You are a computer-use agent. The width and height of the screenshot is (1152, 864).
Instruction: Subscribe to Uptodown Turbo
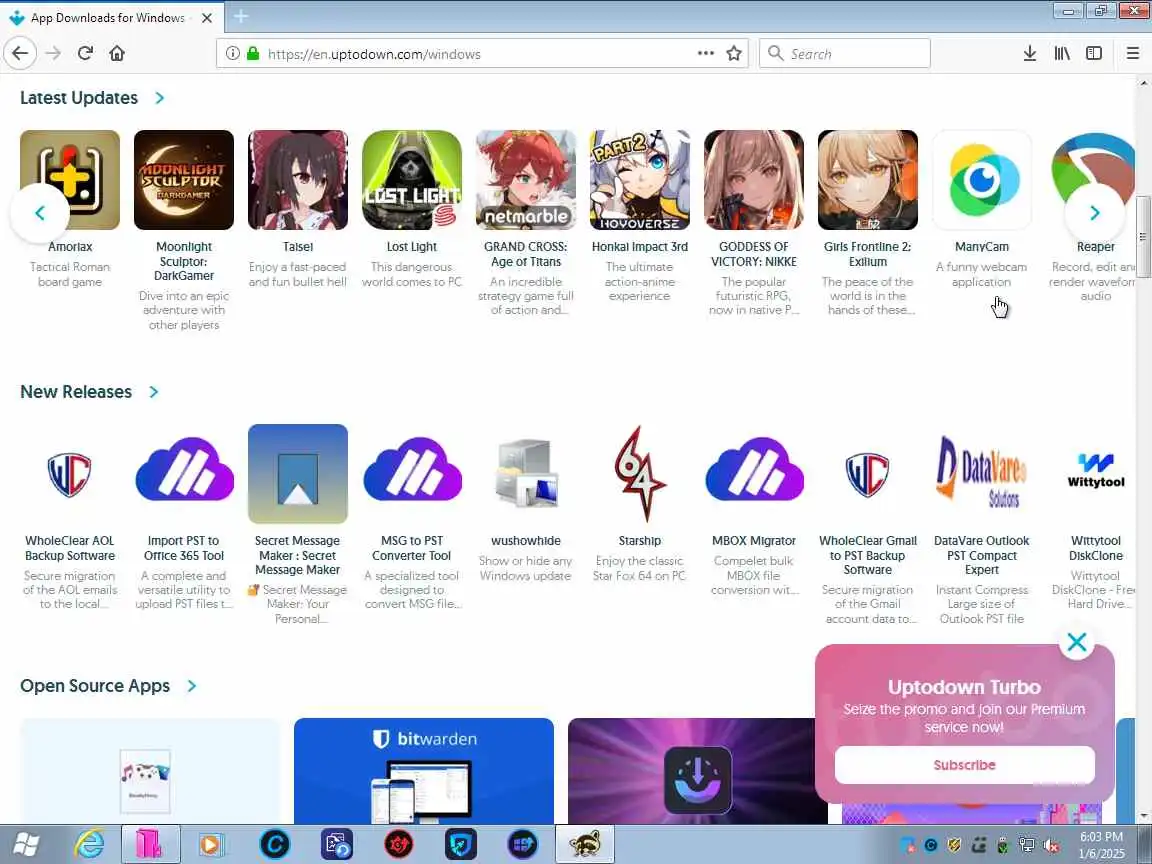point(965,765)
